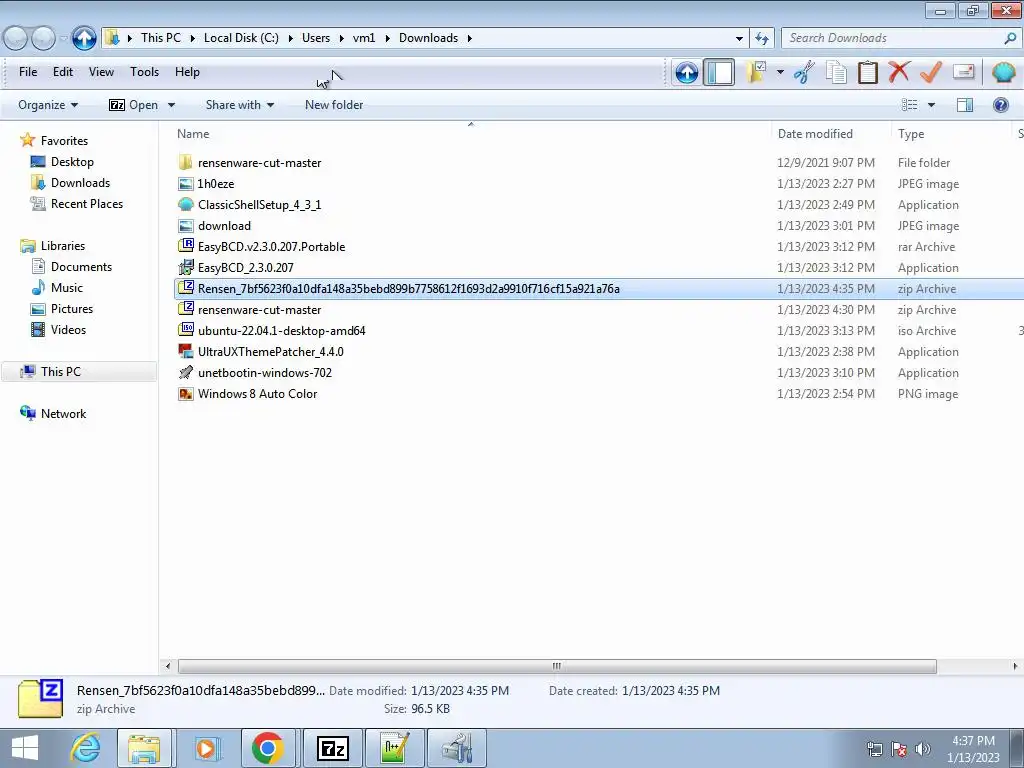Screen dimensions: 1024x768
Task: Open the Help menu
Action: point(187,72)
